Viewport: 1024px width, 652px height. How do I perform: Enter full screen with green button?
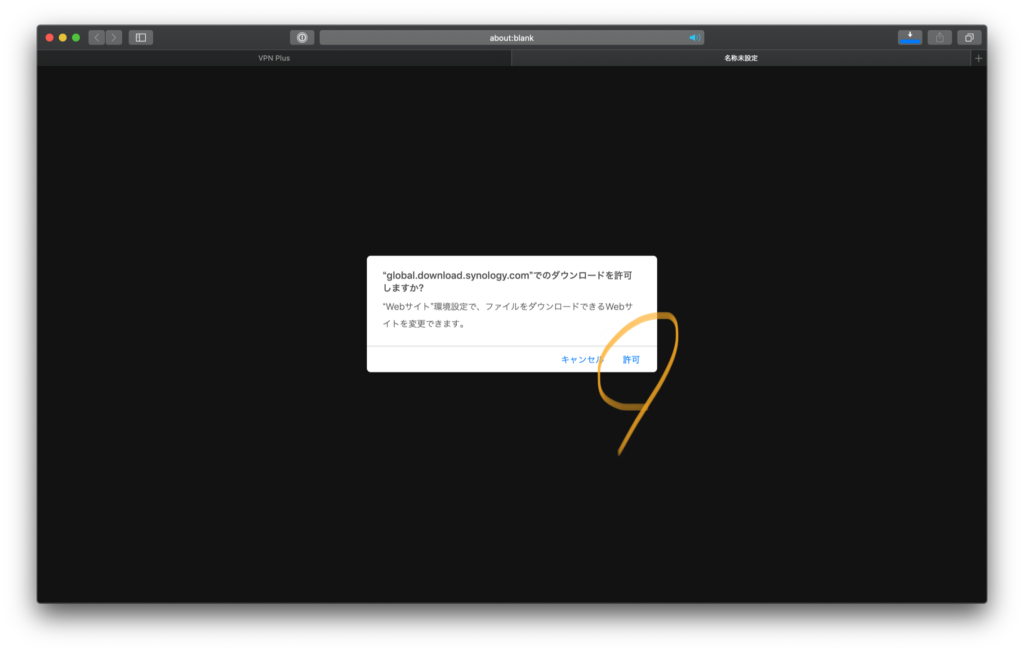76,37
